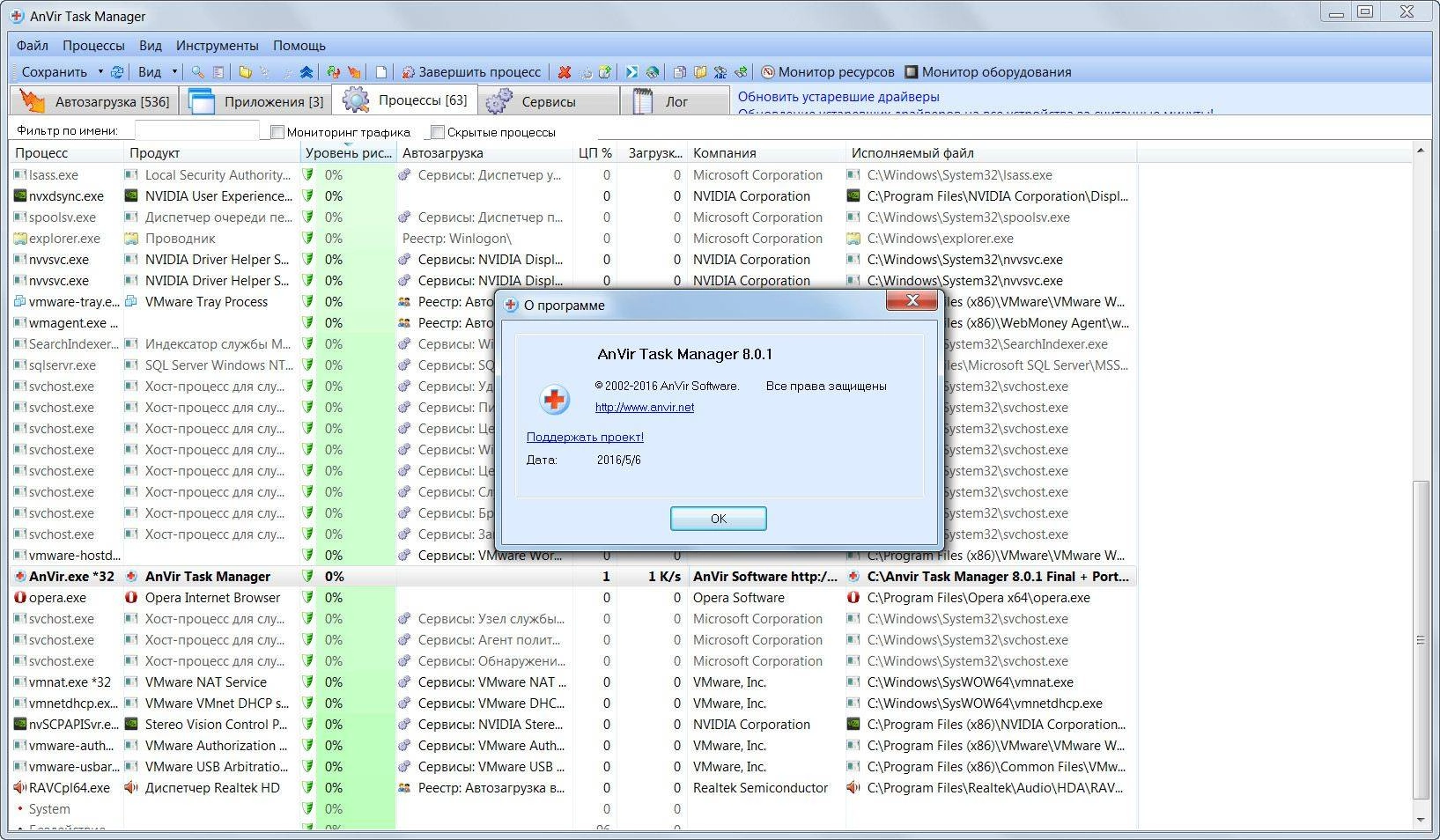The width and height of the screenshot is (1440, 840).
Task: Click the blank page icon in toolbar
Action: tap(380, 72)
